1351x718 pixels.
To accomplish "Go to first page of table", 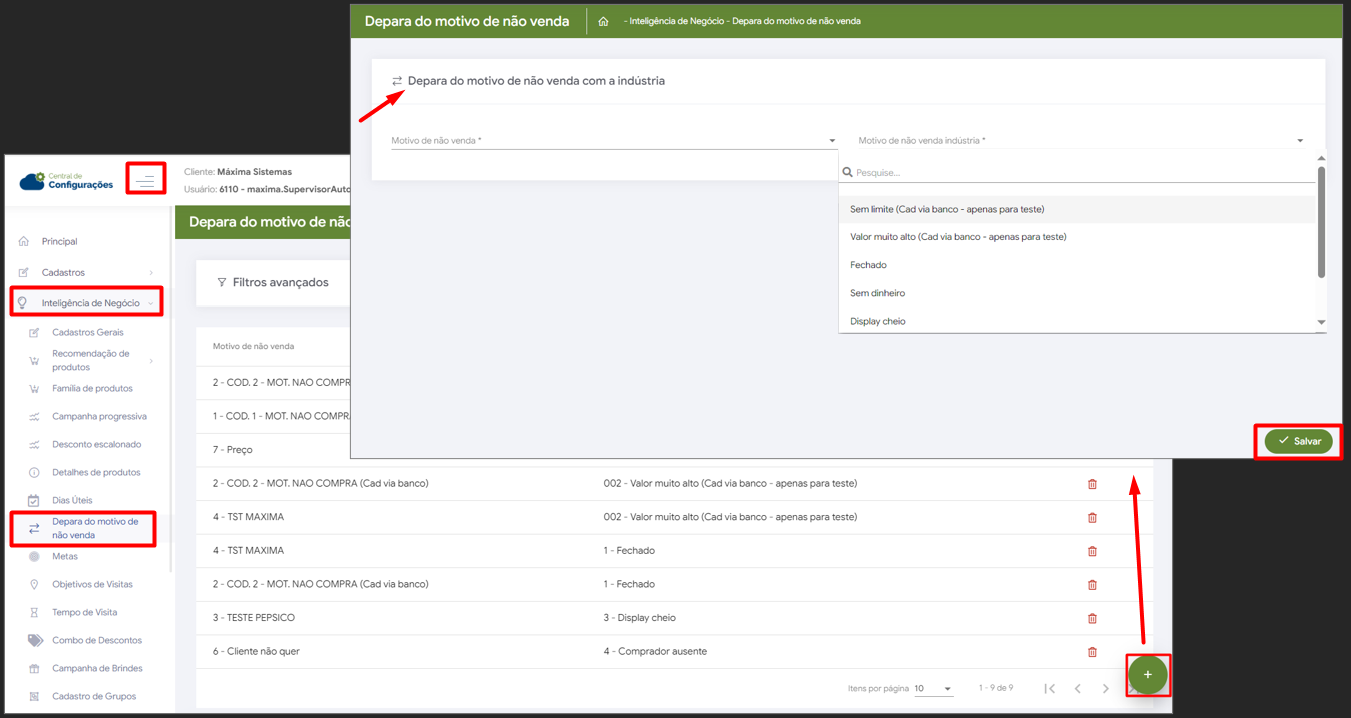I will (1049, 689).
